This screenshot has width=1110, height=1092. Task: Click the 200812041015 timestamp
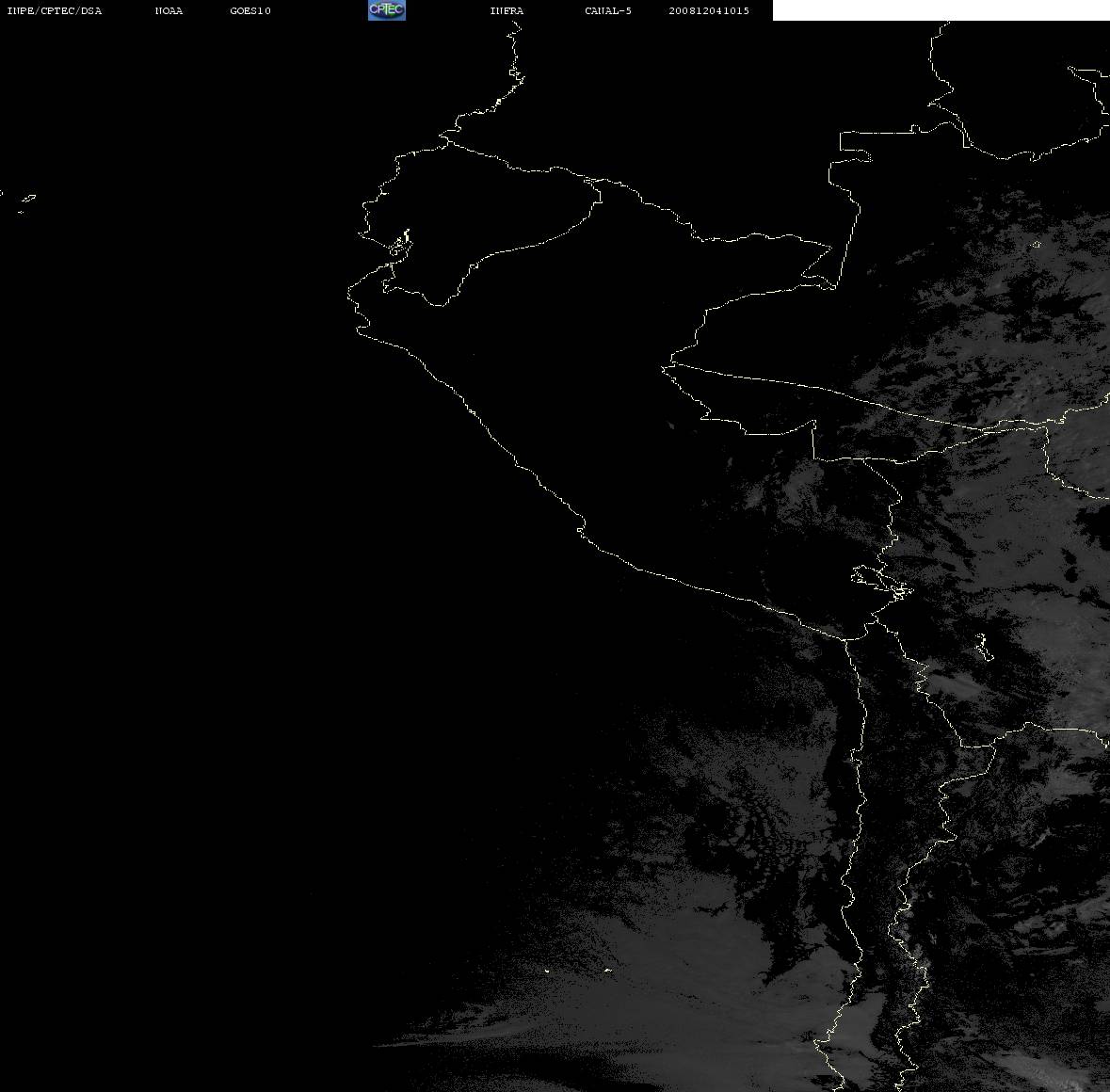click(709, 10)
